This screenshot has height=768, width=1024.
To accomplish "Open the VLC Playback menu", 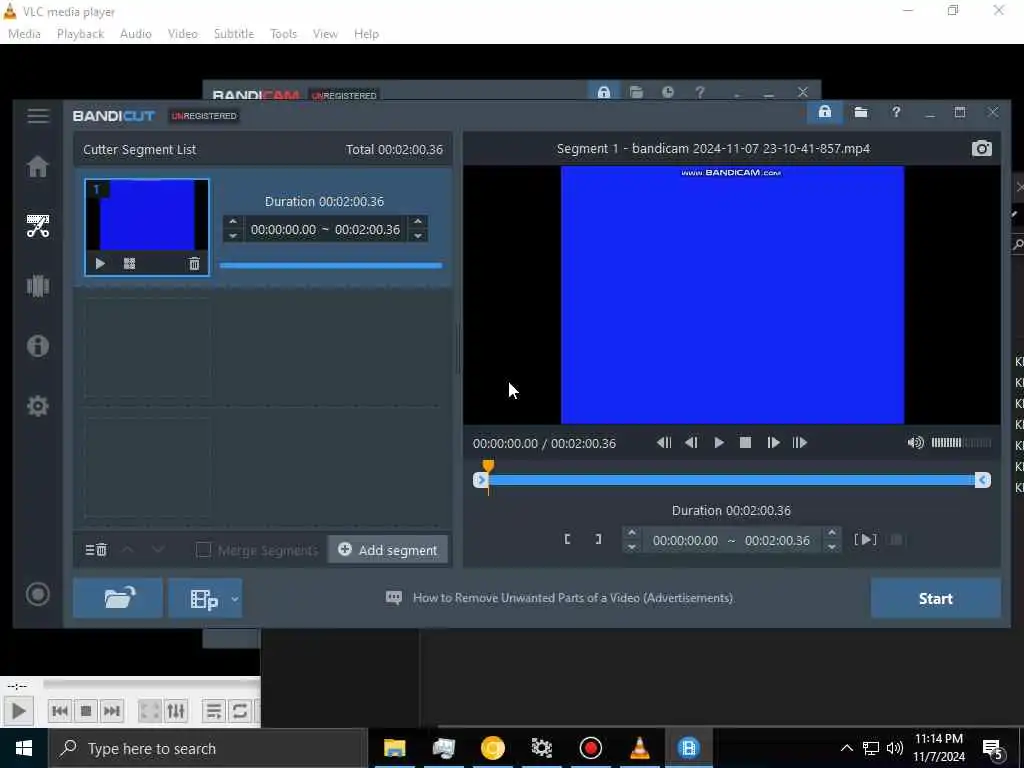I will [80, 34].
